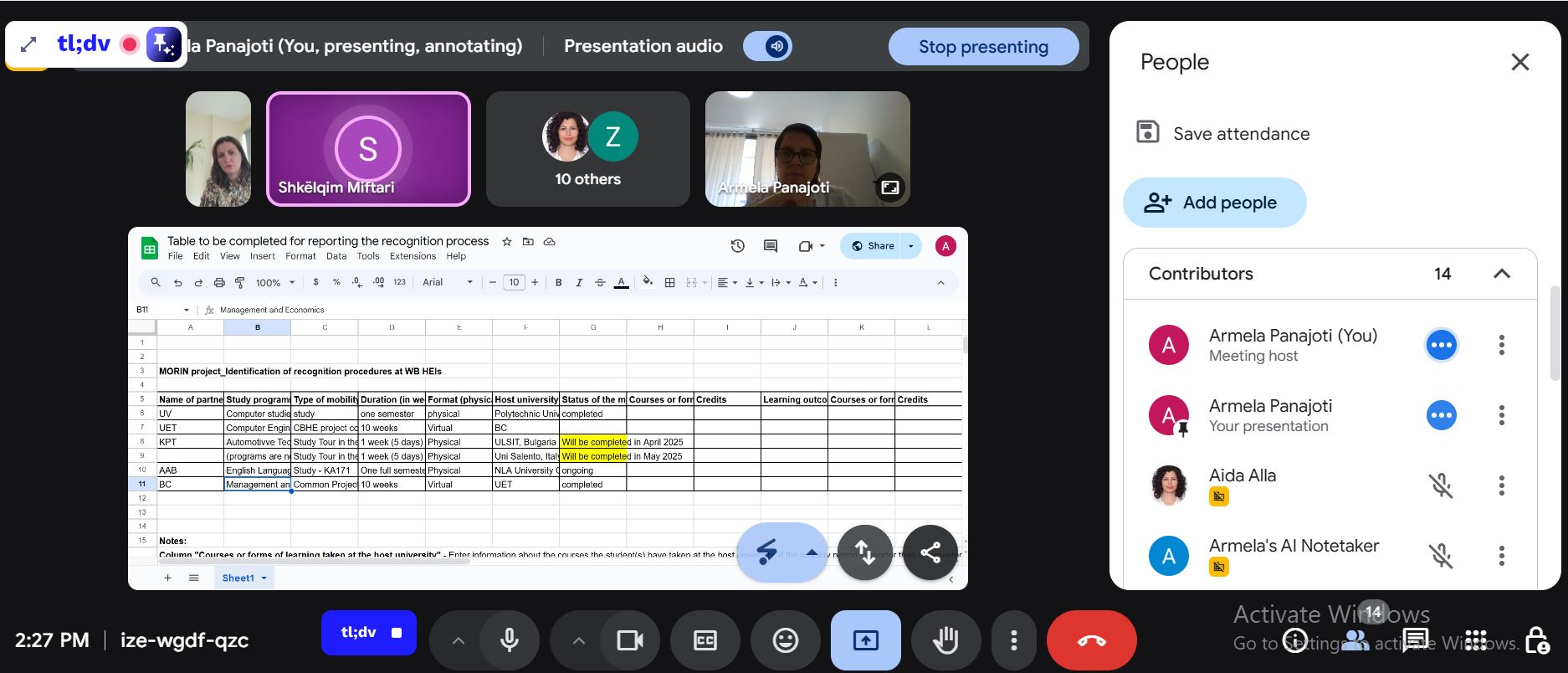Image resolution: width=1568 pixels, height=673 pixels.
Task: Select the Shkëlqim Miftari participant tile
Action: 368,149
